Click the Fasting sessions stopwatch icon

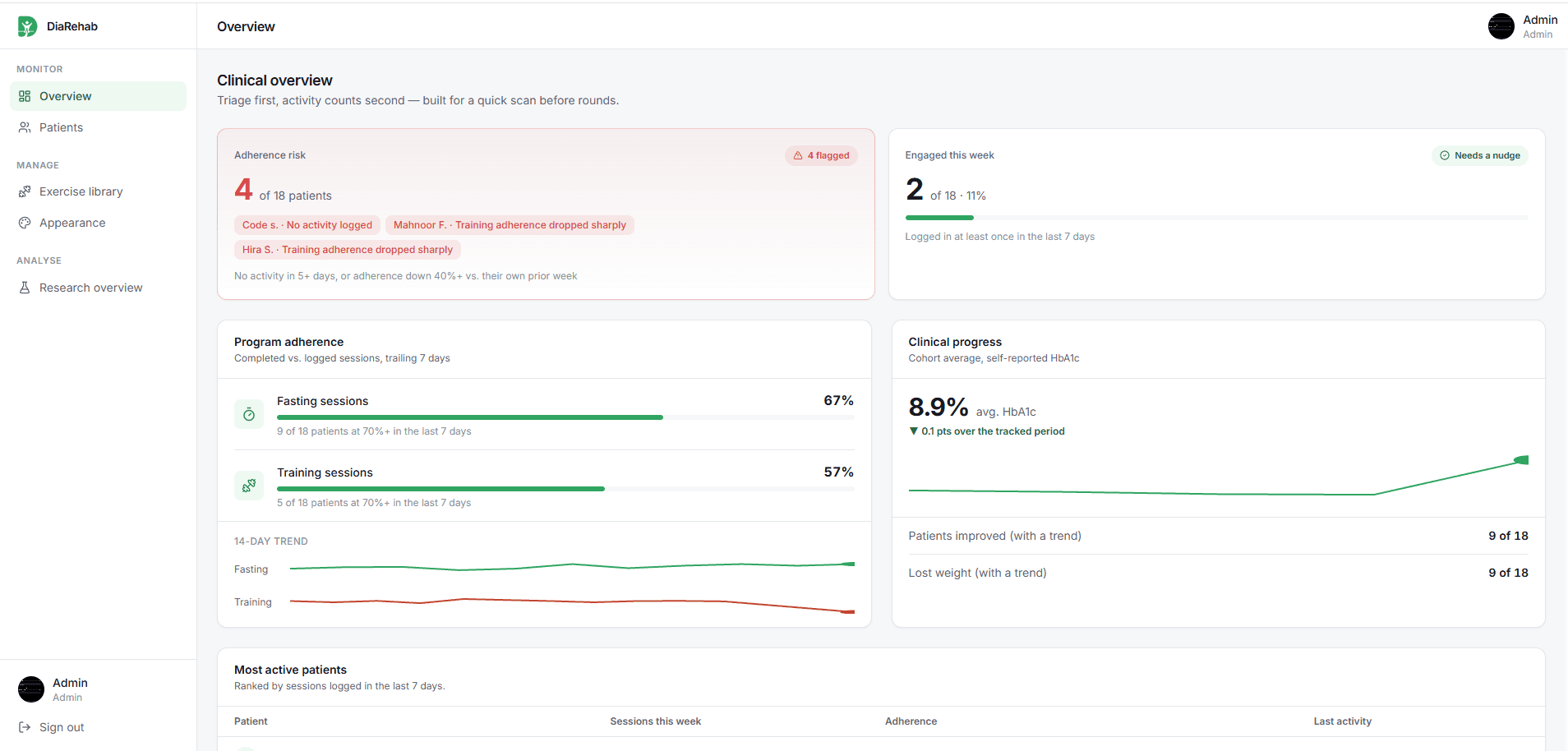pyautogui.click(x=249, y=415)
